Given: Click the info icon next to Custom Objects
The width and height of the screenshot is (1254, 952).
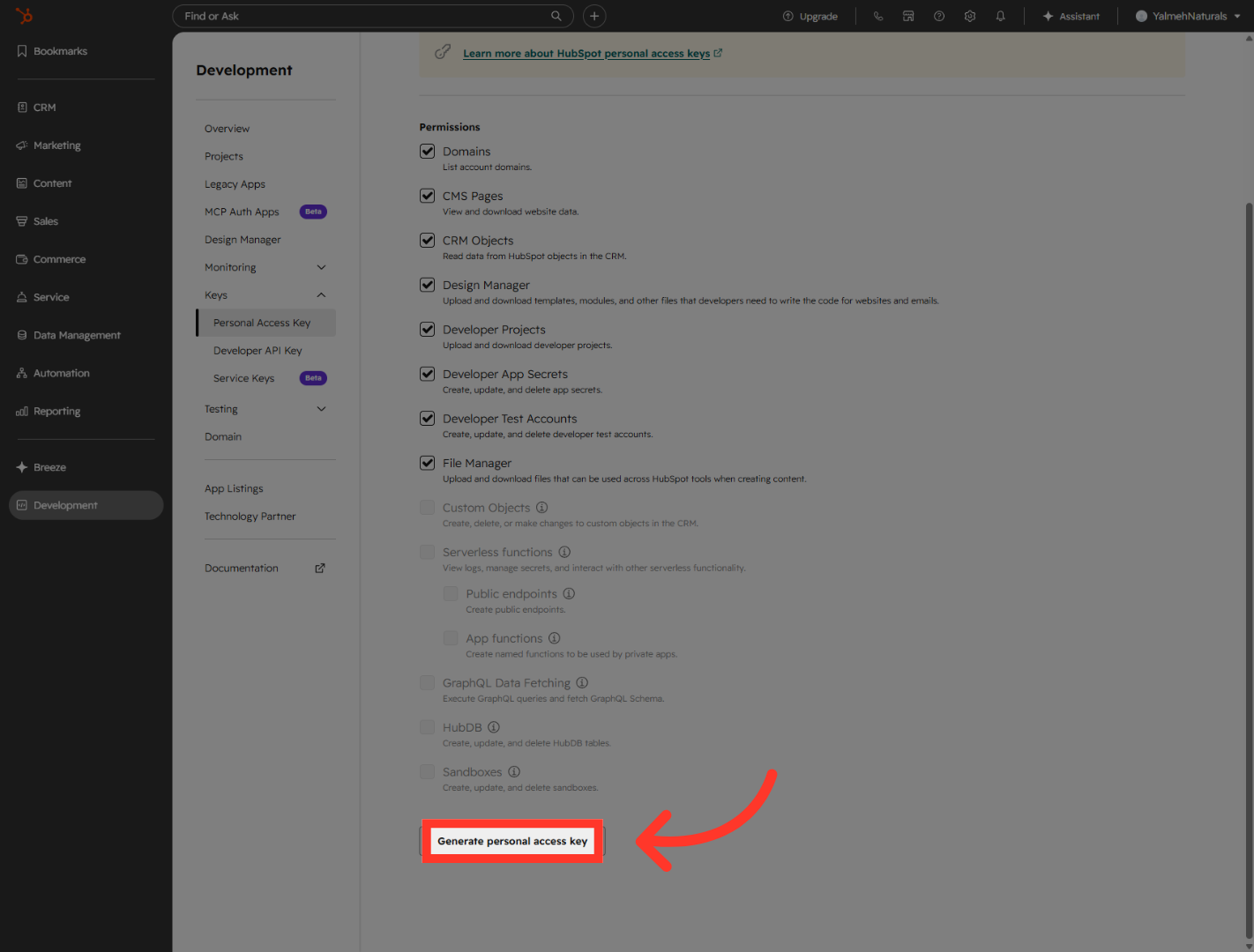Looking at the screenshot, I should click(542, 508).
